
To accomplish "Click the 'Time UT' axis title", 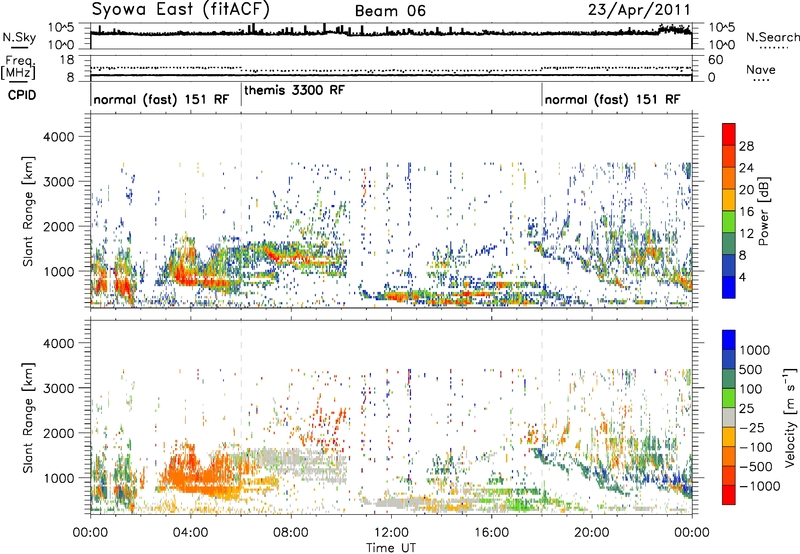I will [x=391, y=548].
